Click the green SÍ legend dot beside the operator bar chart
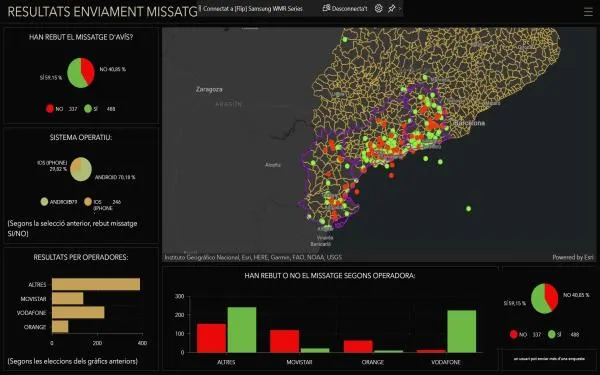 click(551, 334)
